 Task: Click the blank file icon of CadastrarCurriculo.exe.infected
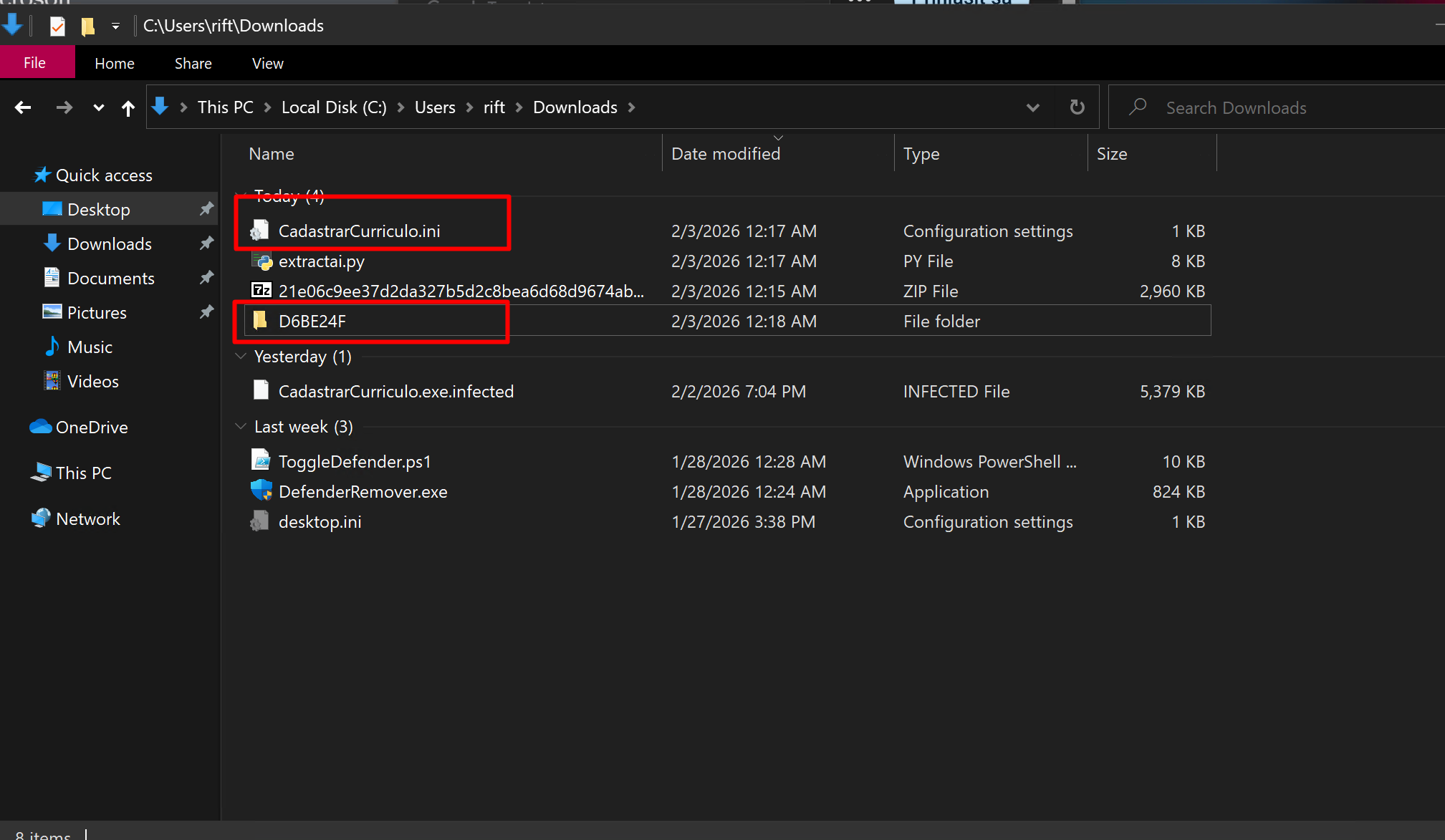click(261, 391)
